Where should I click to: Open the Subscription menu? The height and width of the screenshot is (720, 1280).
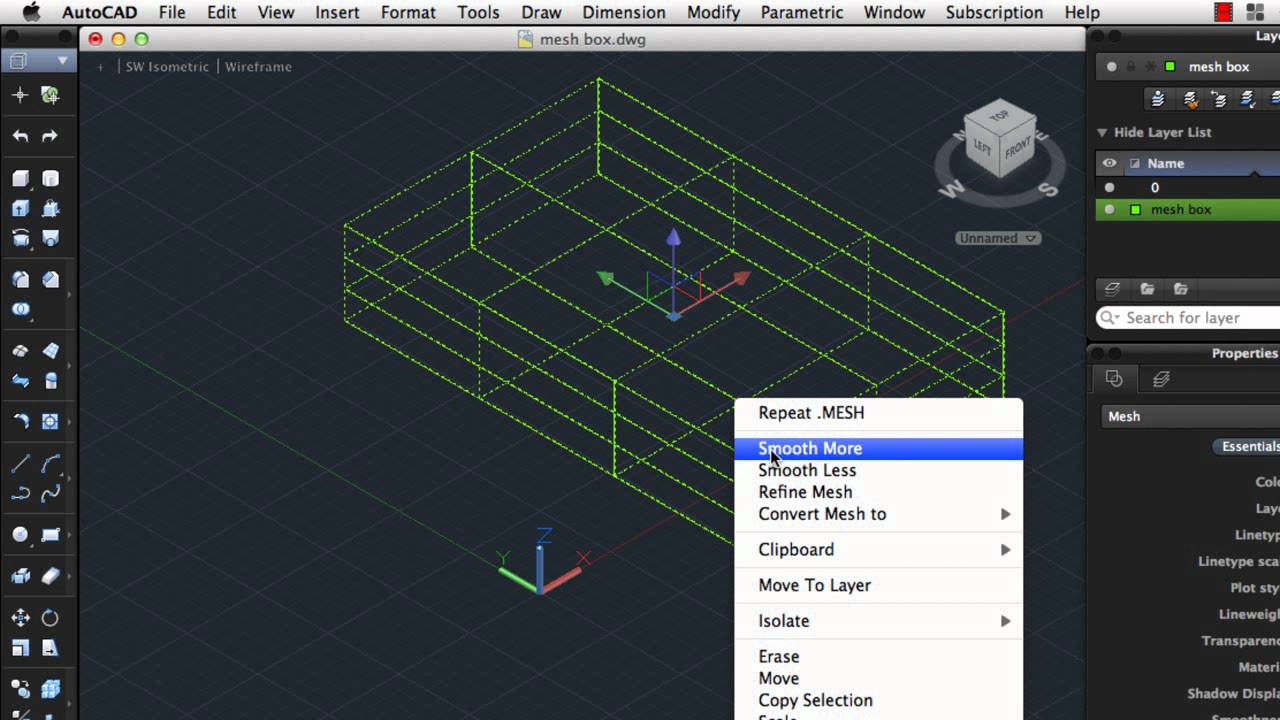pos(994,12)
